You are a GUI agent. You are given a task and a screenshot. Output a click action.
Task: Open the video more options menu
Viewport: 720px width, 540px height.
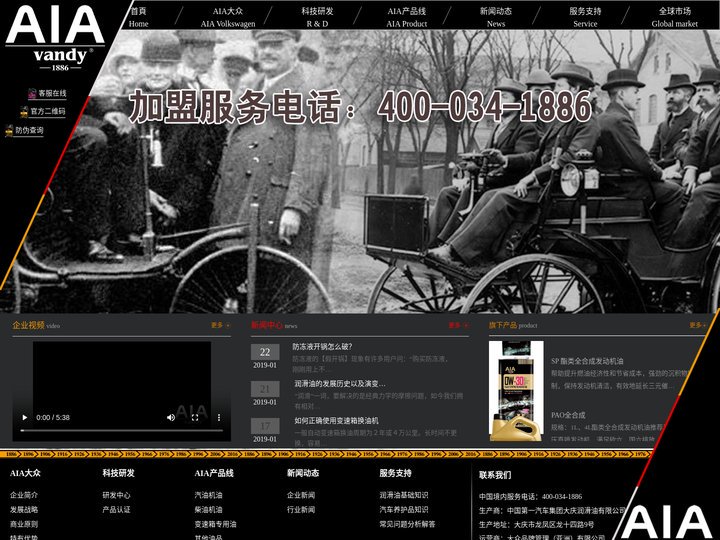[219, 417]
